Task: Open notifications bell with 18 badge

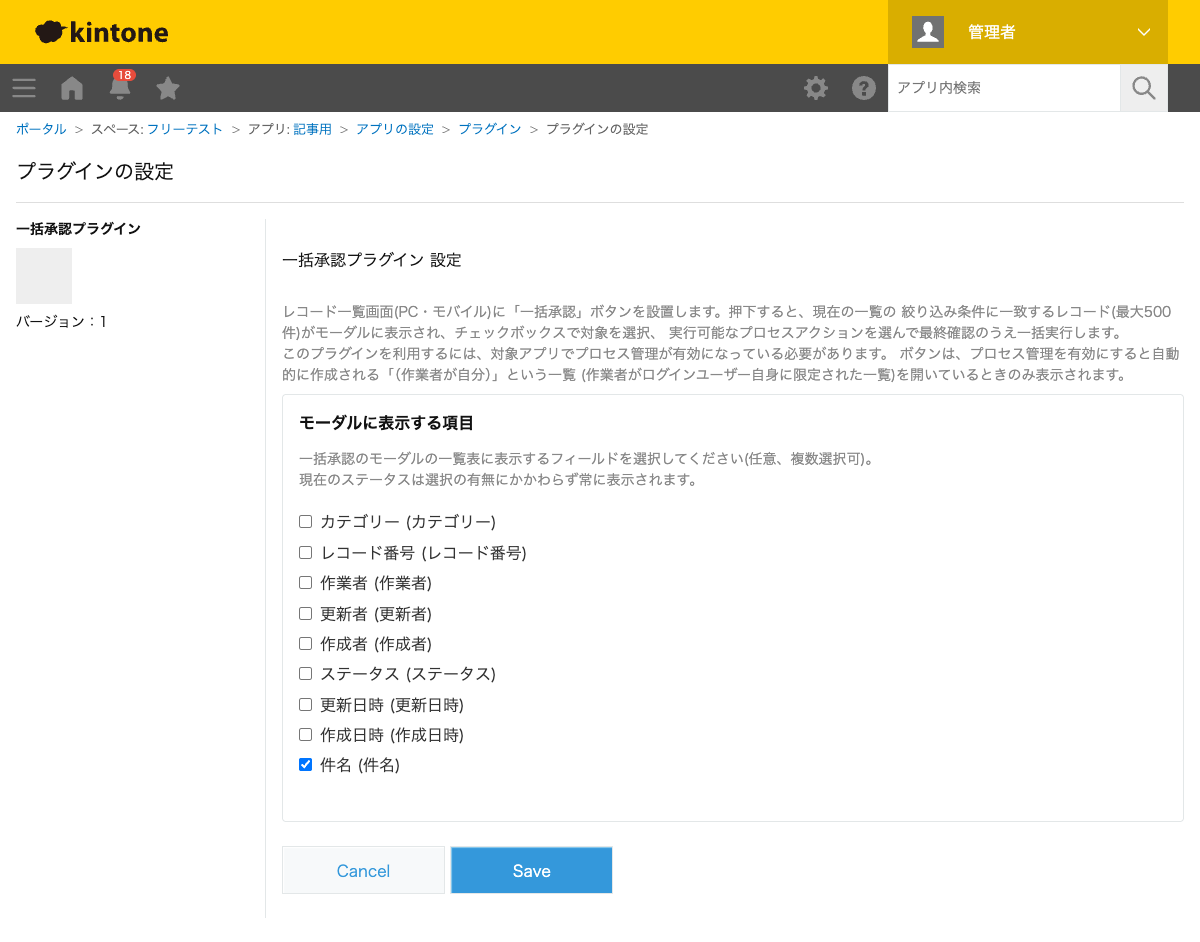Action: (120, 87)
